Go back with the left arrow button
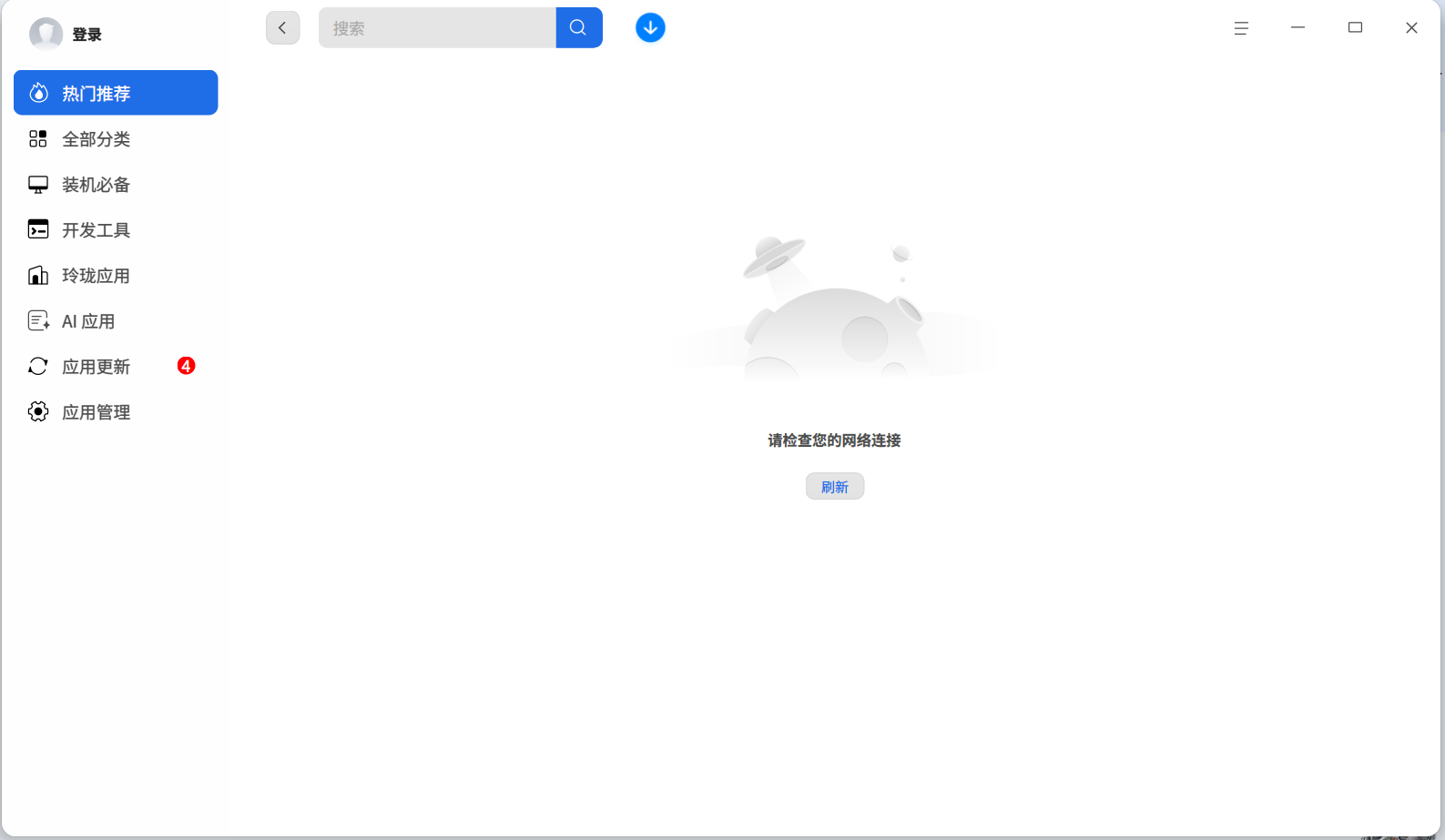This screenshot has width=1445, height=840. coord(282,27)
